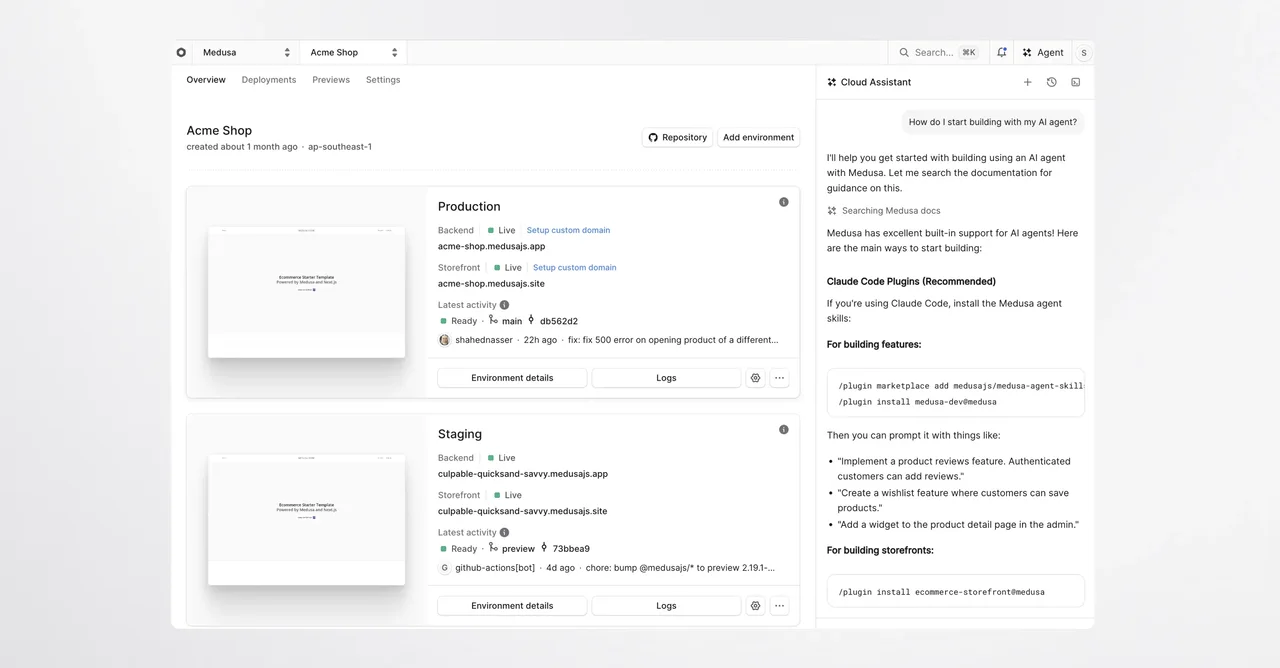The height and width of the screenshot is (668, 1280).
Task: Open acme-shop.medusajs.app backend URL
Action: [x=491, y=246]
